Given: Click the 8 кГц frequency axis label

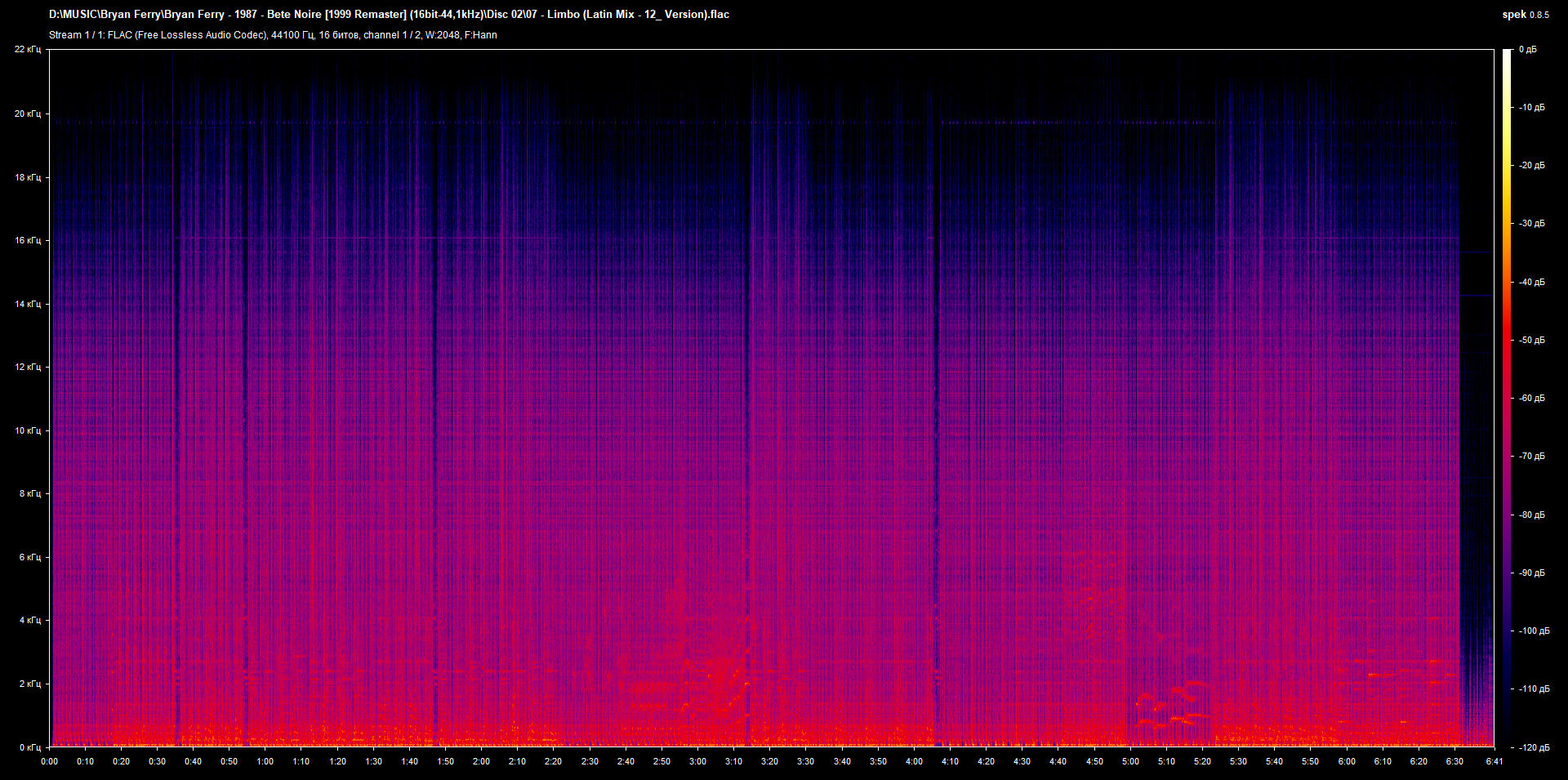Looking at the screenshot, I should (x=30, y=493).
